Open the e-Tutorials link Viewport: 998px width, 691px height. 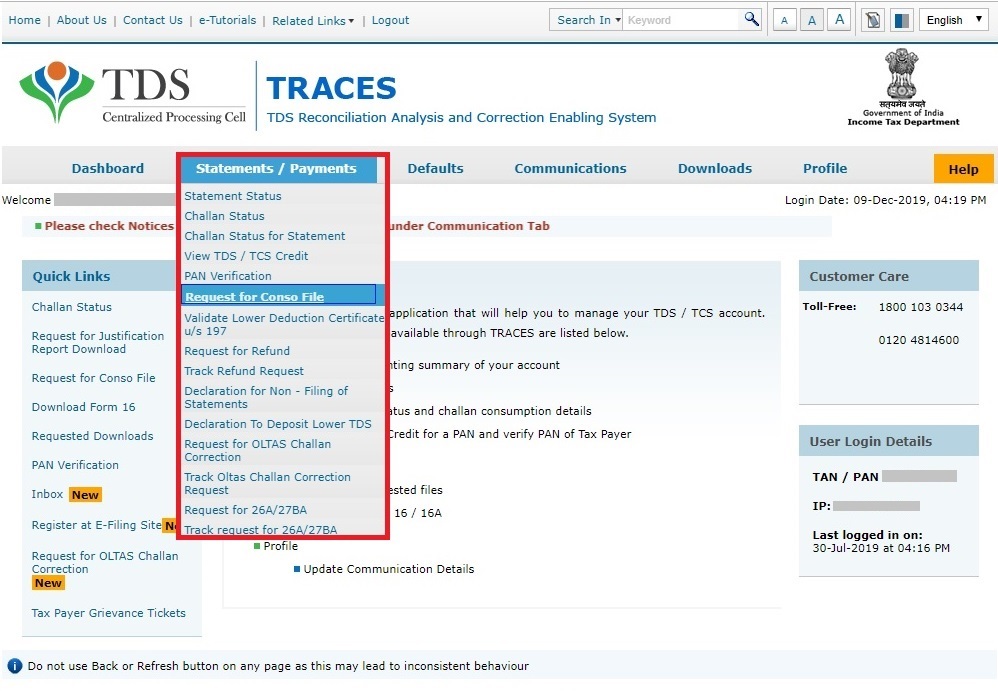(x=227, y=20)
